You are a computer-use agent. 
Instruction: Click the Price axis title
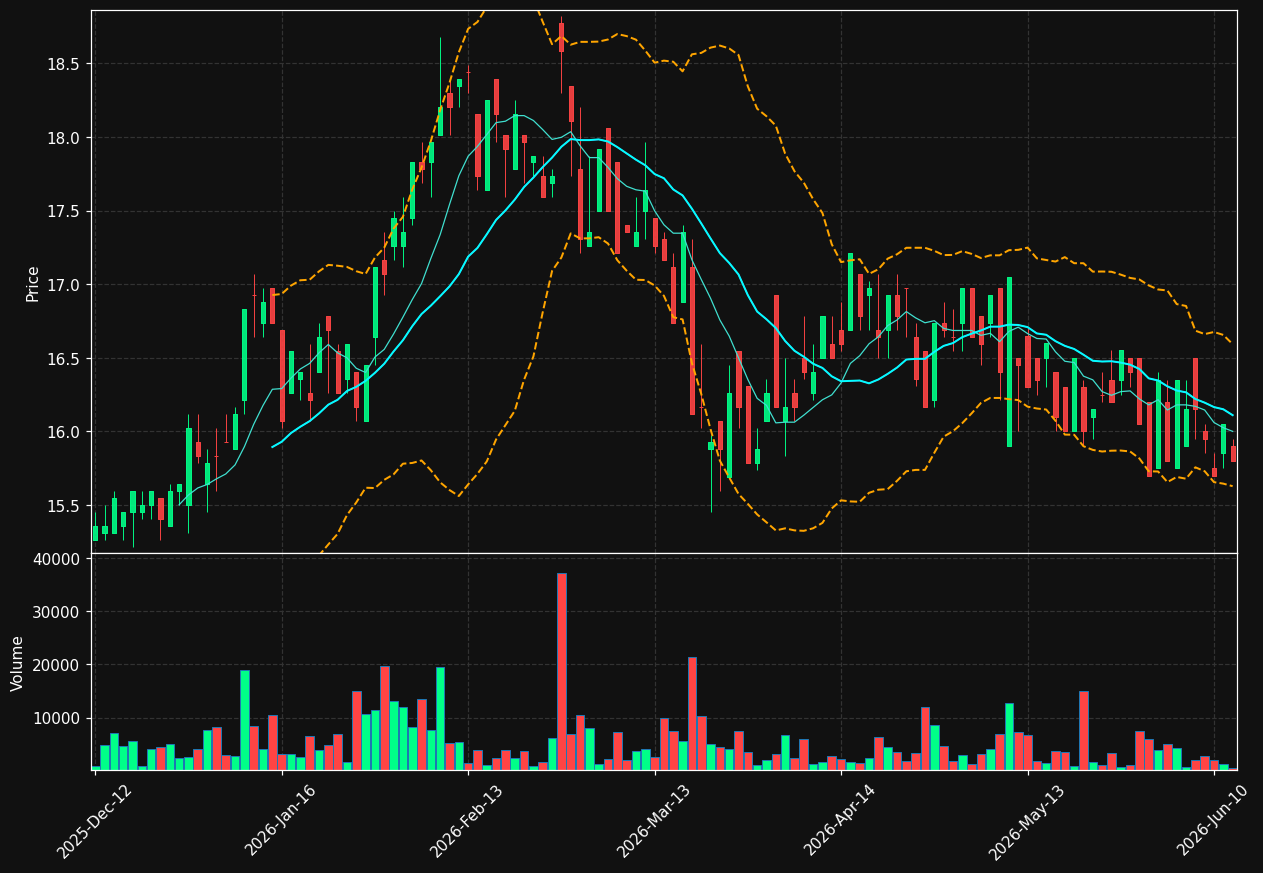click(x=33, y=283)
